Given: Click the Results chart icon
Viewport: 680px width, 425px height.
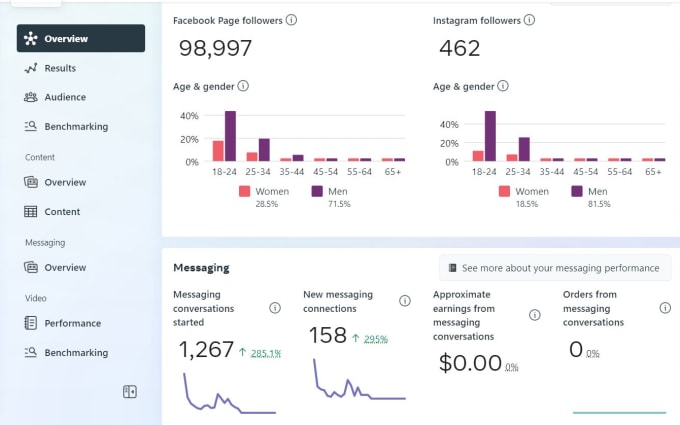Looking at the screenshot, I should pyautogui.click(x=30, y=68).
